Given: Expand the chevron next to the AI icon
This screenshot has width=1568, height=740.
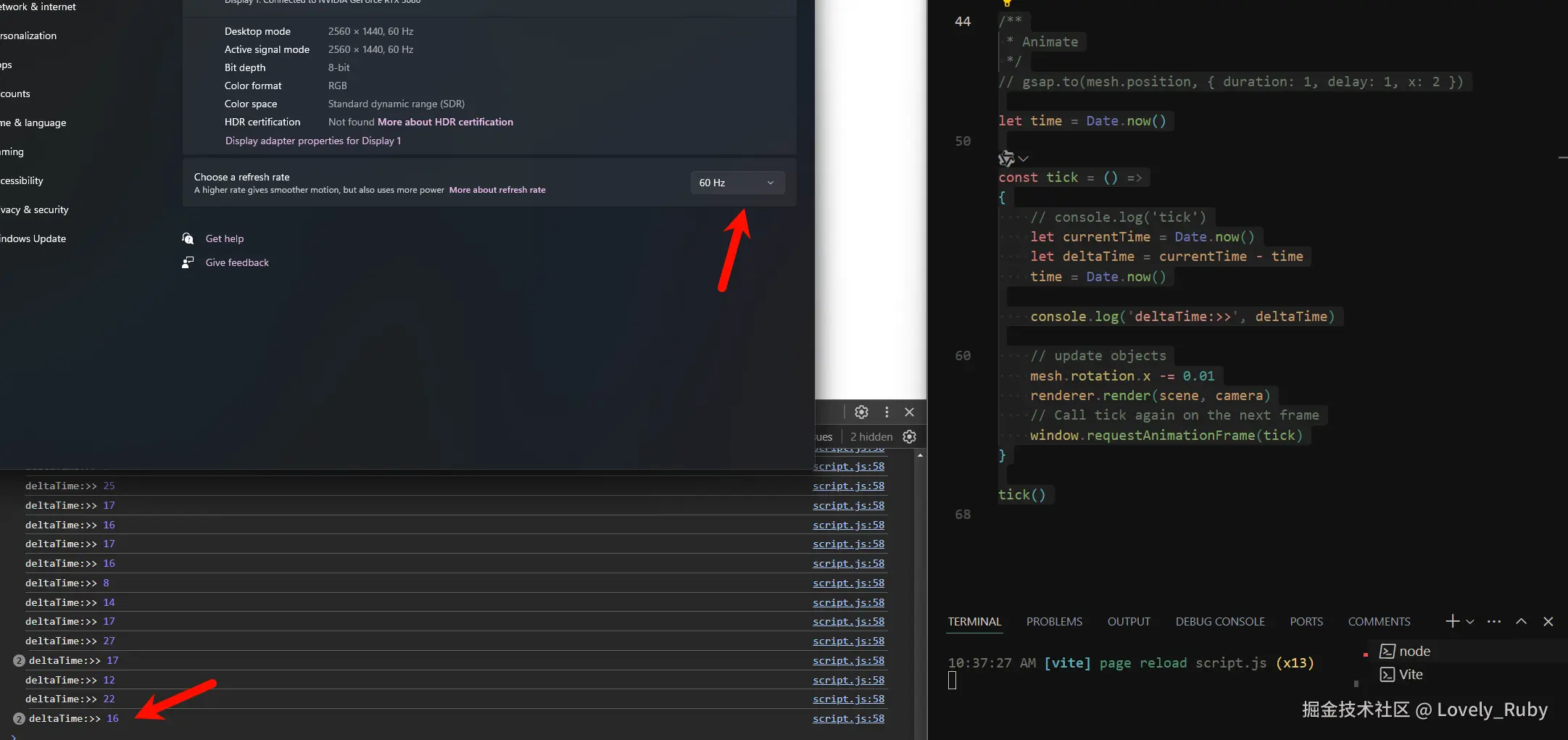Looking at the screenshot, I should [x=1024, y=158].
